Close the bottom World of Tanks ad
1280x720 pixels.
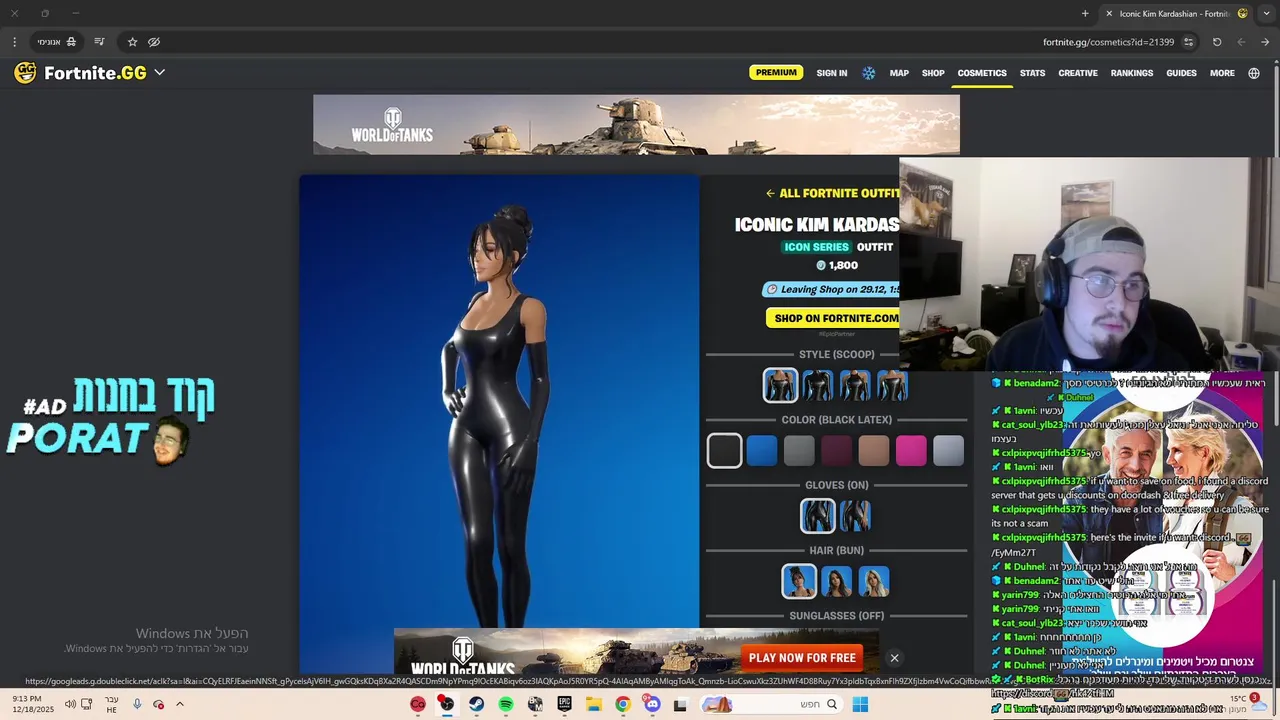point(894,658)
